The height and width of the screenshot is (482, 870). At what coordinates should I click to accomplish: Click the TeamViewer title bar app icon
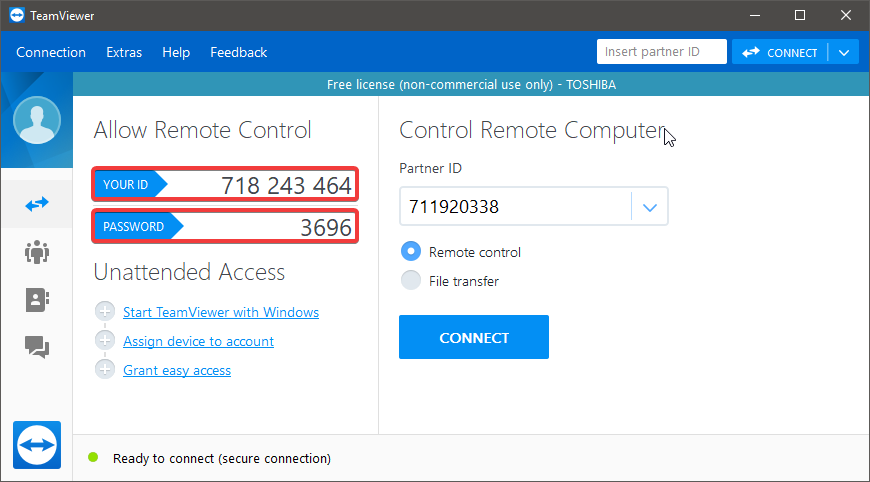click(17, 15)
